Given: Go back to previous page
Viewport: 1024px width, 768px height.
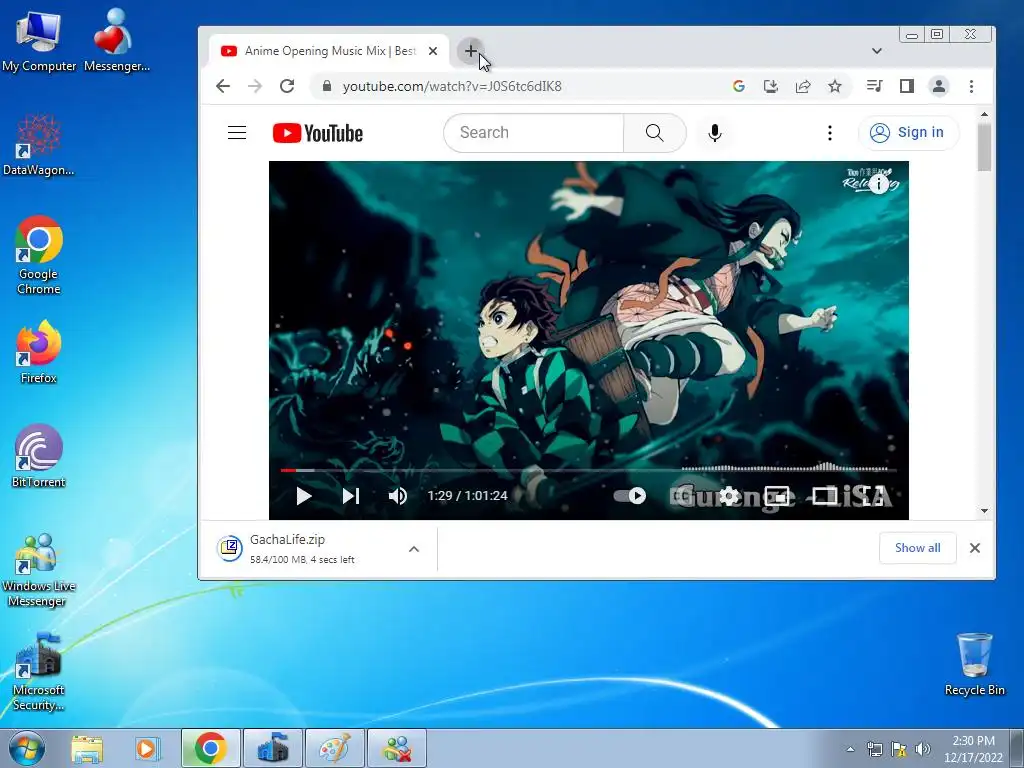Looking at the screenshot, I should point(223,86).
